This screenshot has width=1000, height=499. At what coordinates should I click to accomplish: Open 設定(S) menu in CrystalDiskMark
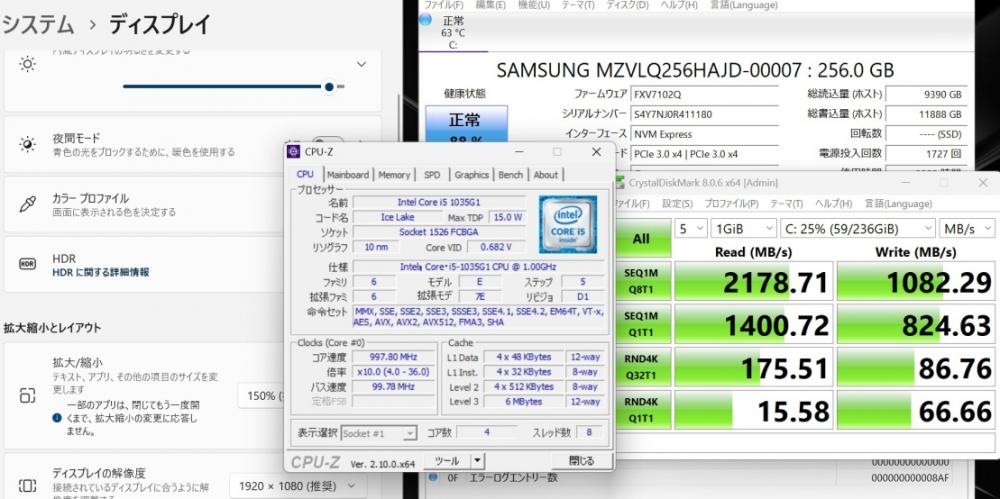pyautogui.click(x=677, y=204)
